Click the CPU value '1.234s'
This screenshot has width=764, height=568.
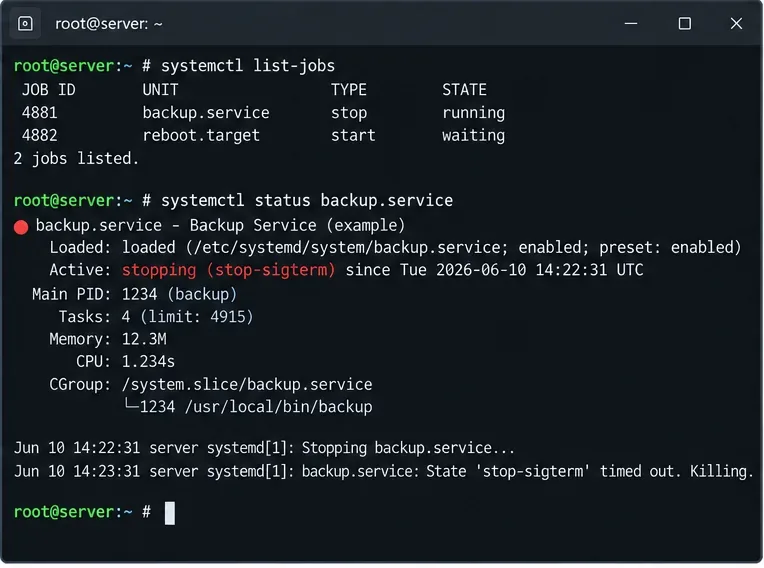[148, 361]
